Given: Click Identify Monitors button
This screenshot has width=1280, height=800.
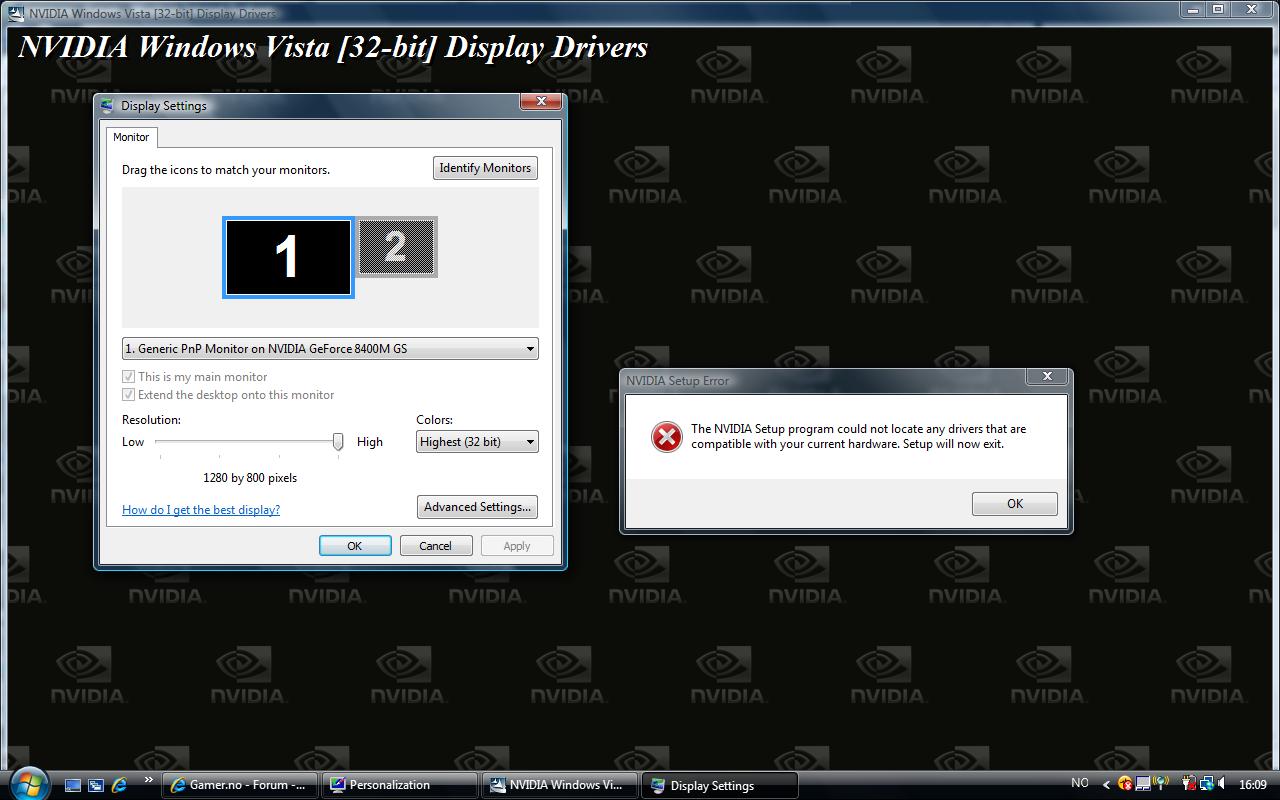Looking at the screenshot, I should click(x=485, y=168).
